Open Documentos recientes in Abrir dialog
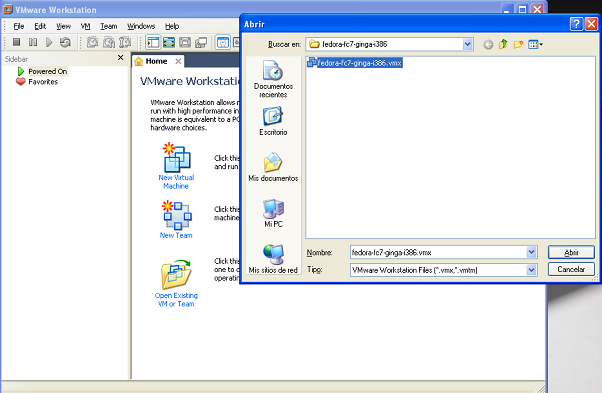The image size is (602, 393). coord(273,79)
